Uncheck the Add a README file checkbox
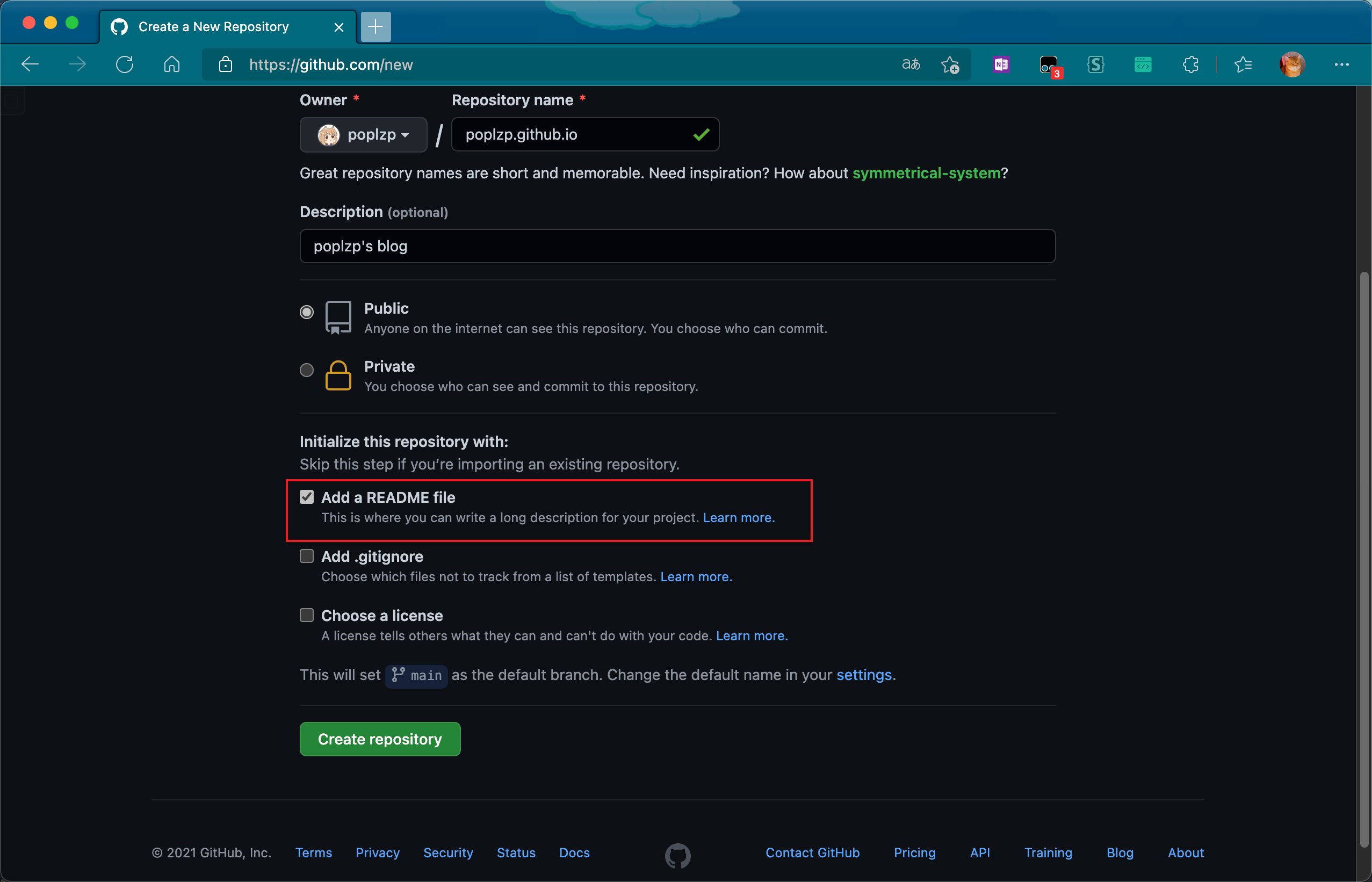Screen dimensions: 1372x882 pyautogui.click(x=307, y=496)
